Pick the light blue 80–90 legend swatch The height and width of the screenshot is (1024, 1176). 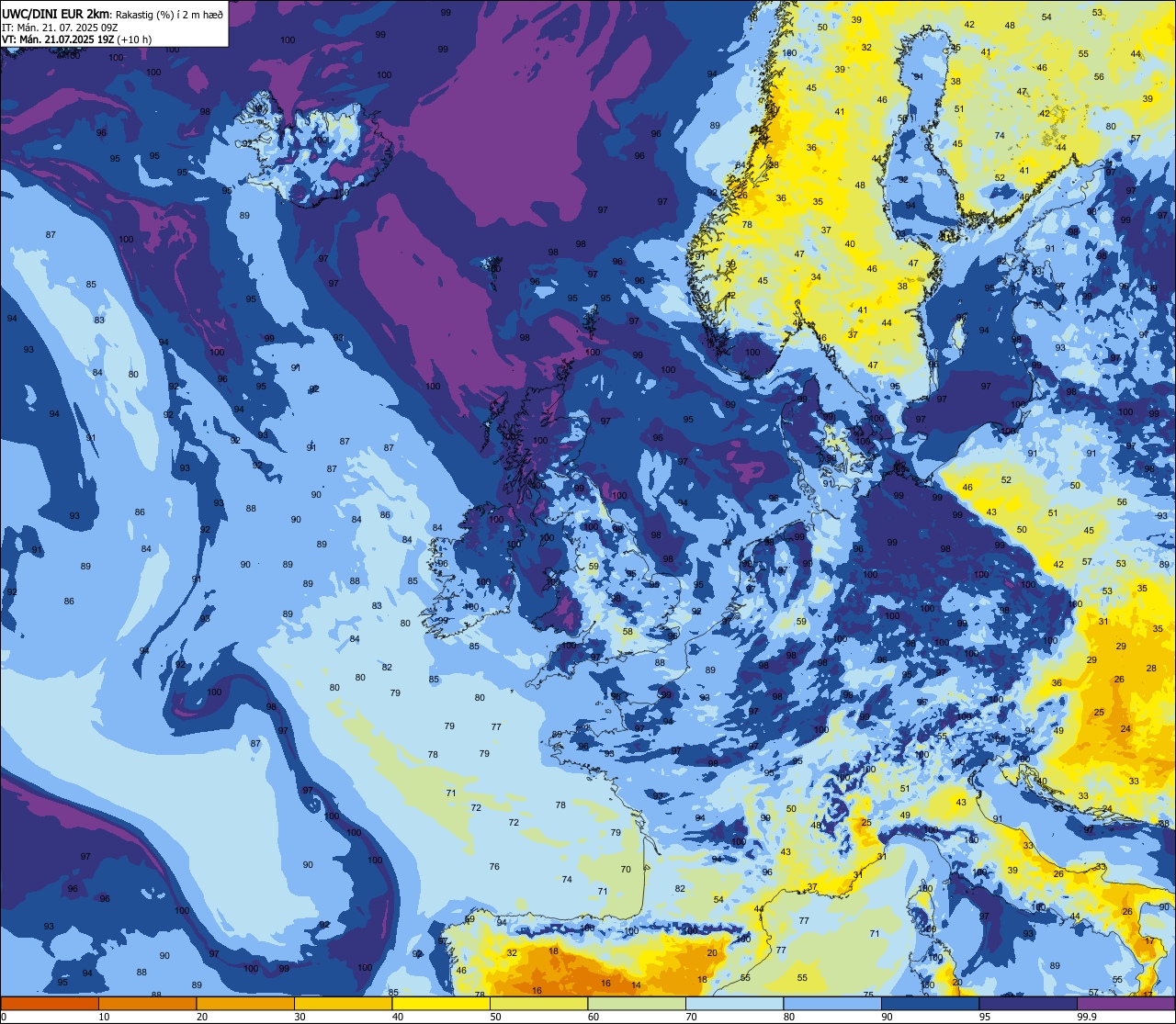coord(832,1004)
